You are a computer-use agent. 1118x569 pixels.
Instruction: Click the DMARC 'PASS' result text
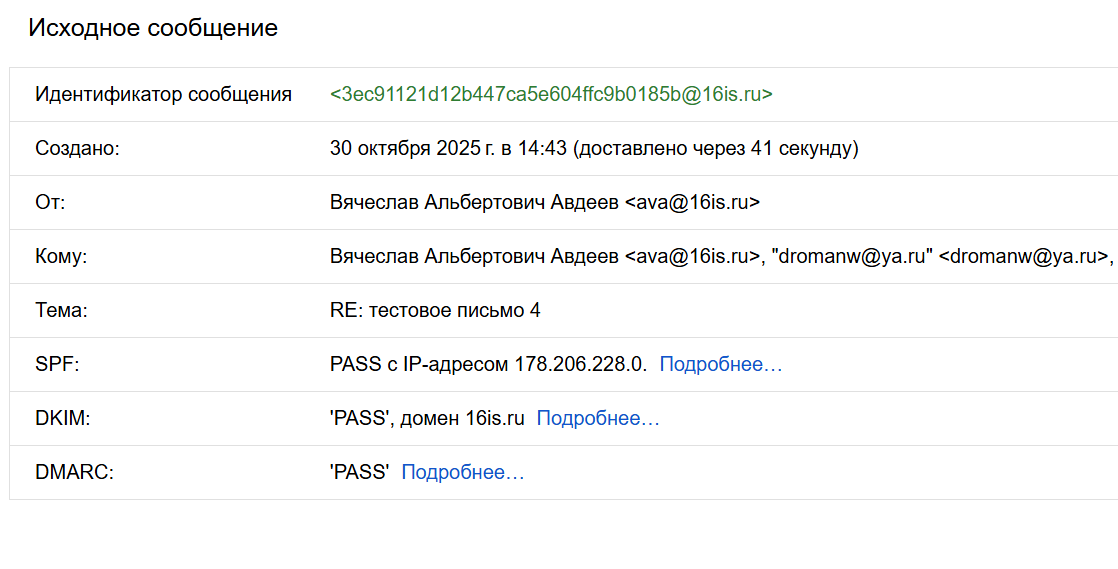tap(359, 472)
